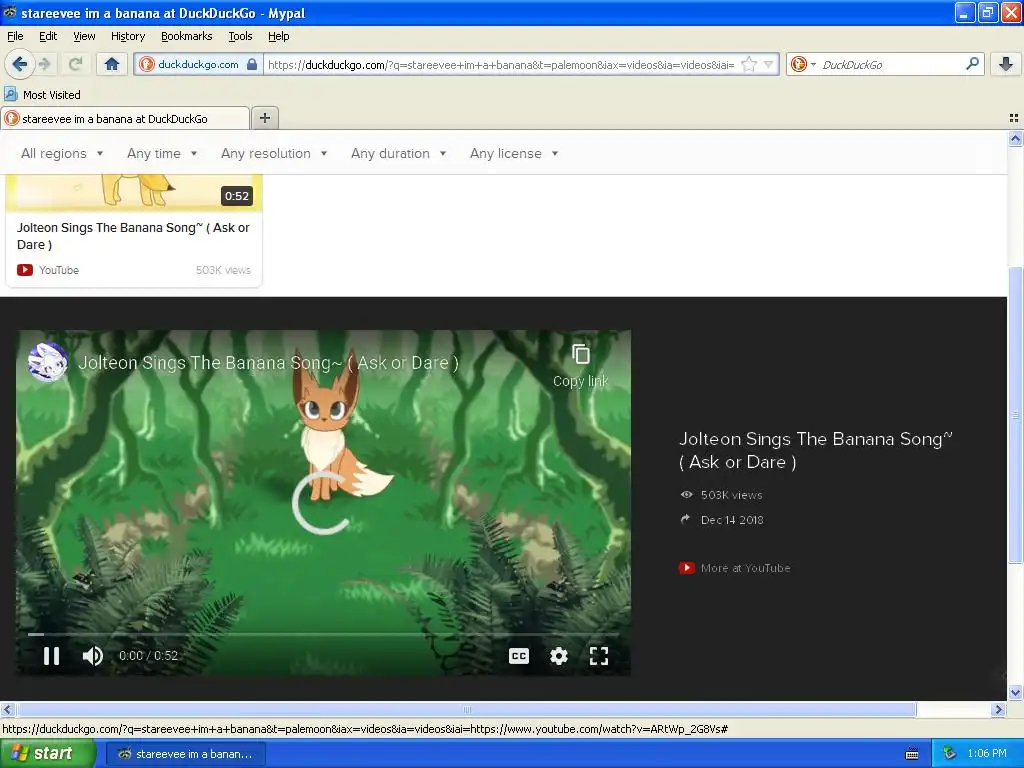Screen dimensions: 1024x768
Task: Open the search engine selector dropdown
Action: (x=803, y=64)
